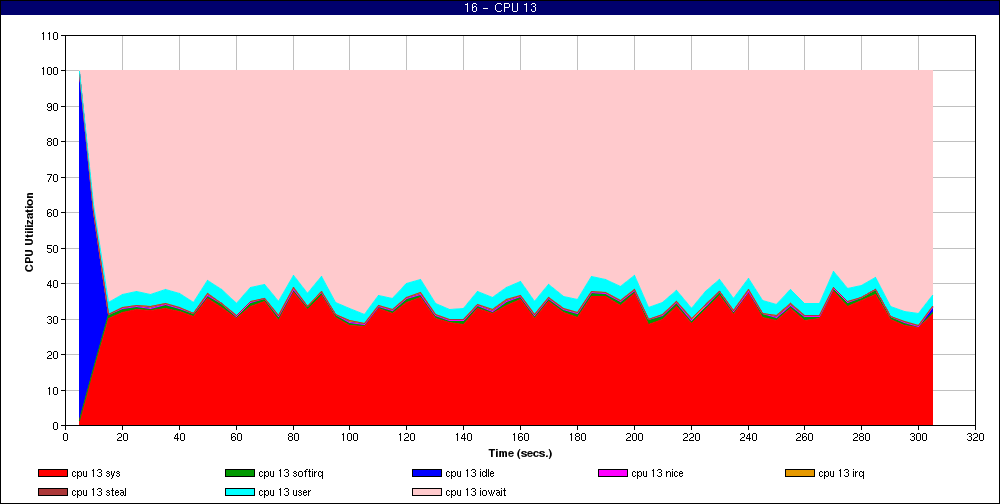1000x504 pixels.
Task: Click the 'Time (secs.)' x-axis label
Action: click(520, 454)
